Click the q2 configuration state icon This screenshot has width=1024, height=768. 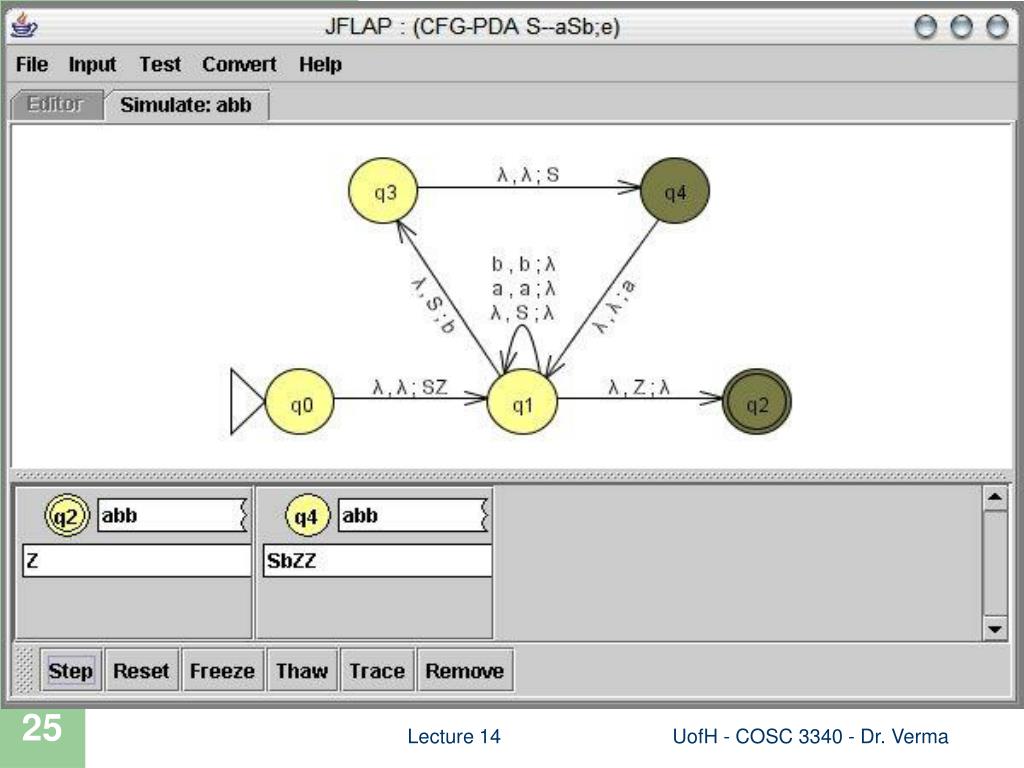coord(67,515)
